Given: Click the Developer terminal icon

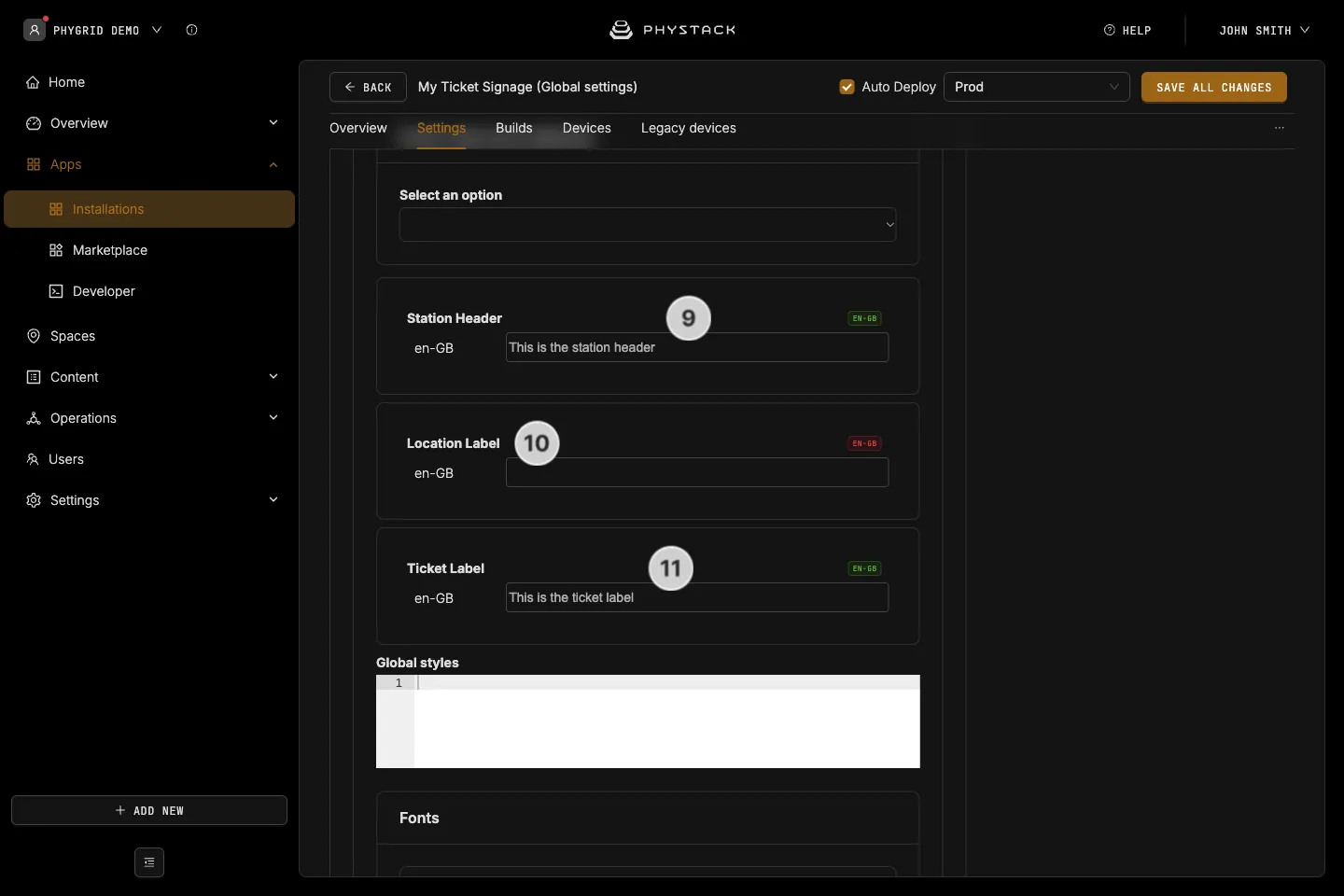Looking at the screenshot, I should click(56, 291).
